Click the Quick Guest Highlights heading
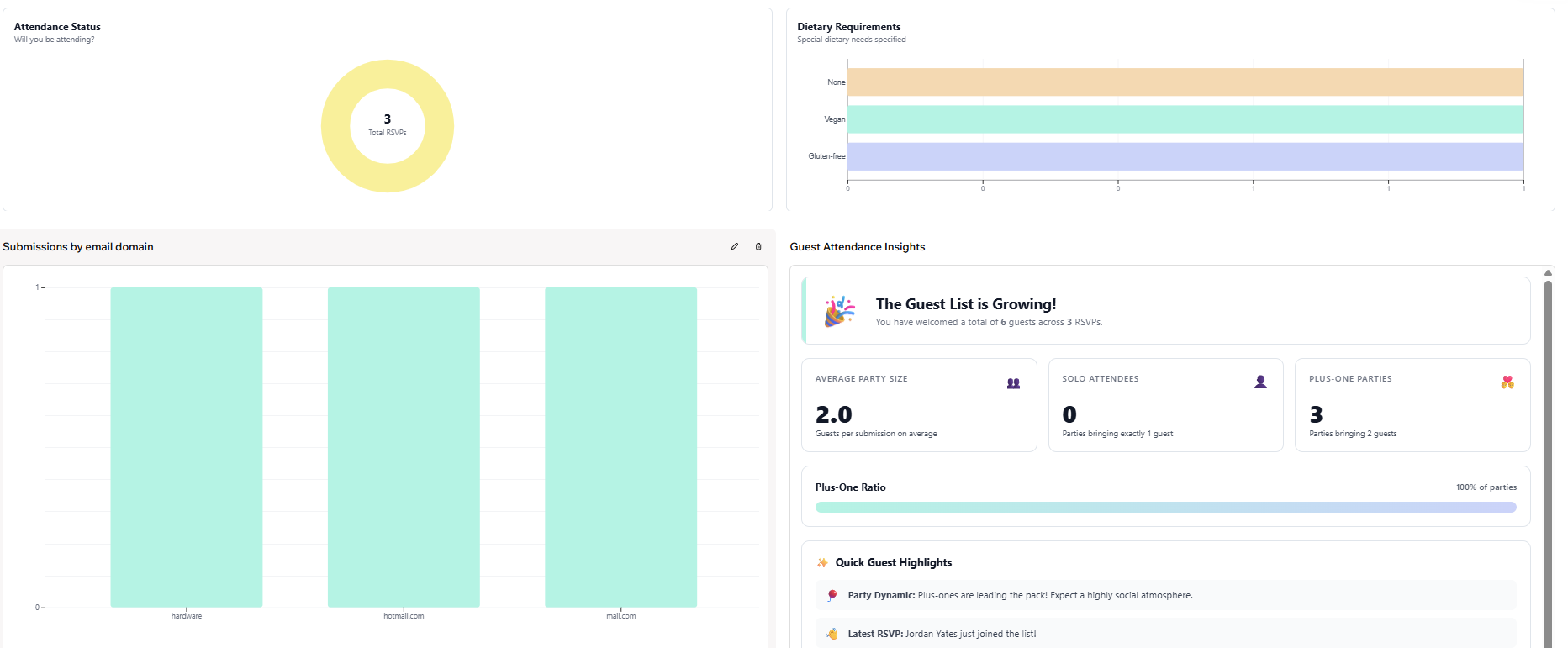 click(894, 563)
